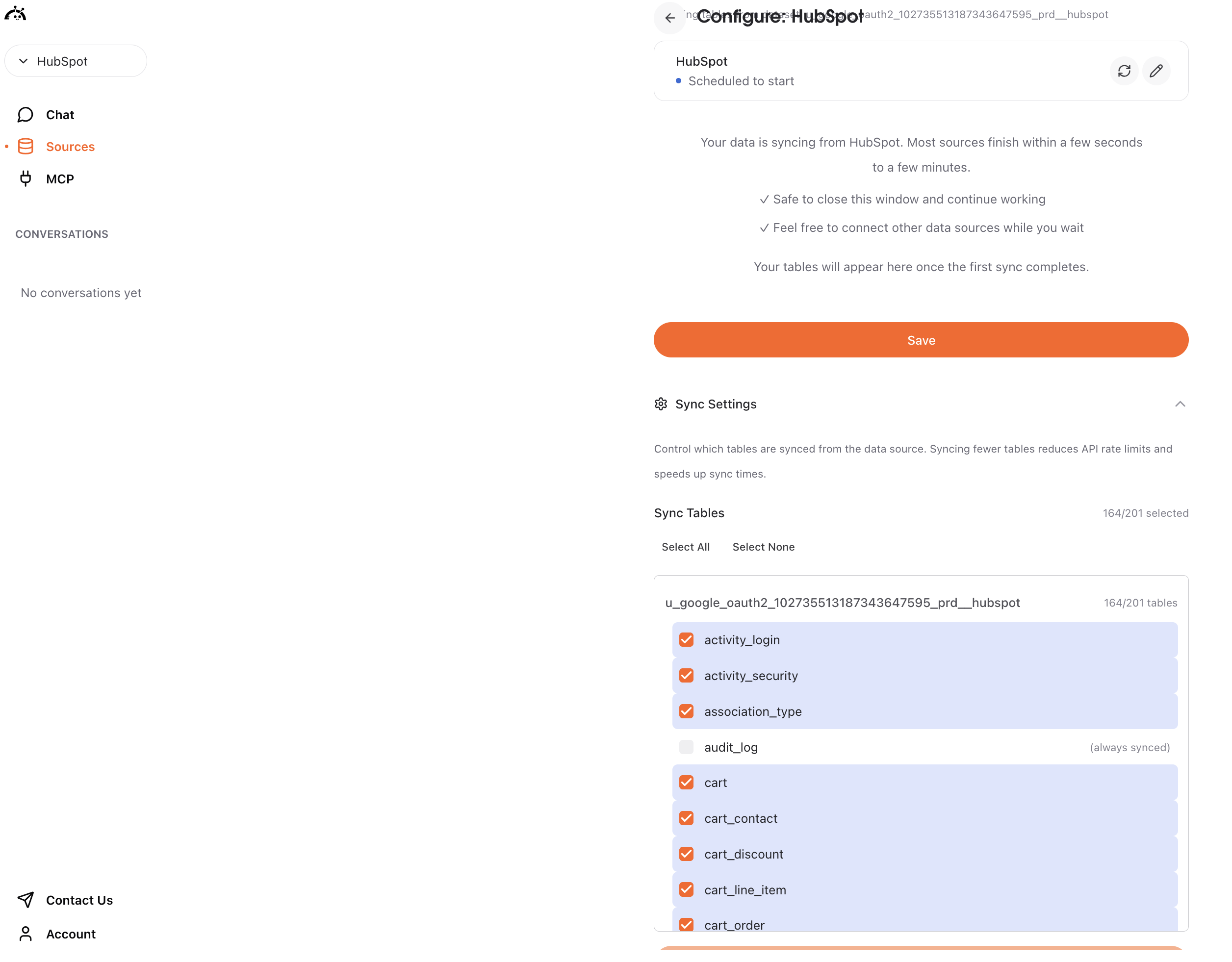Click the Sync Settings gear icon
Screen dimensions: 1232x962
point(661,404)
